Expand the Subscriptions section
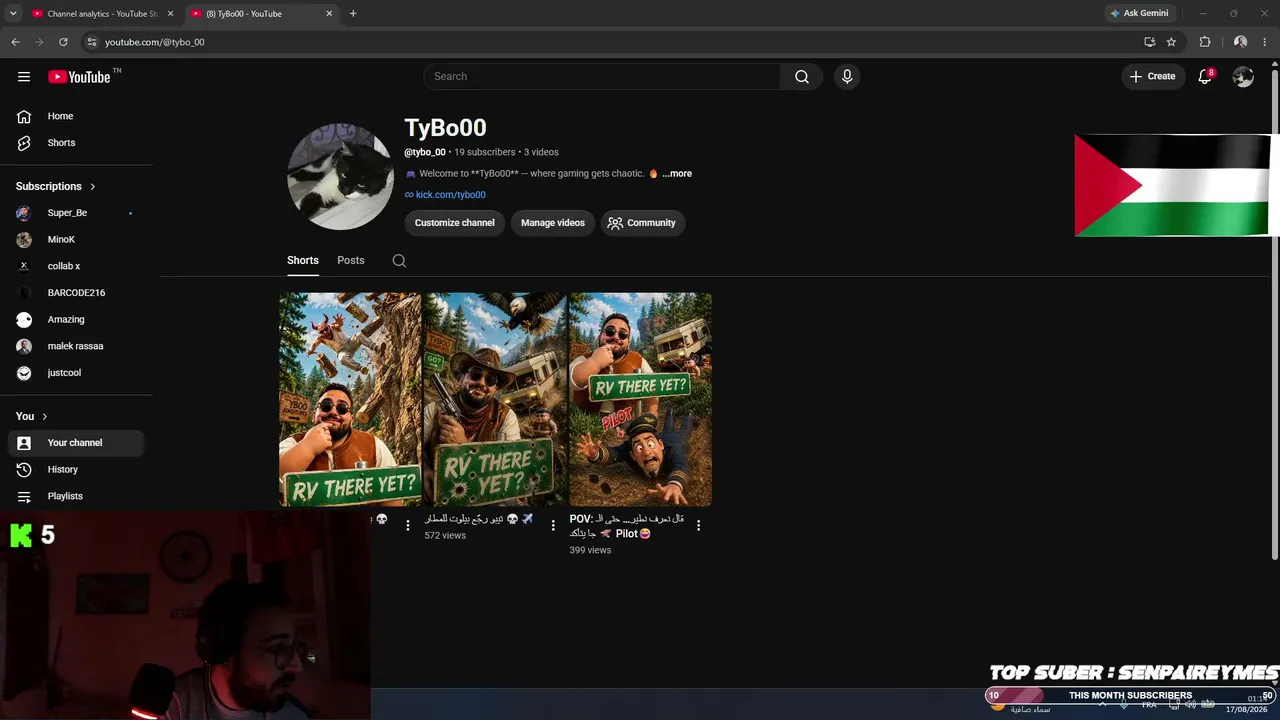 pos(56,186)
